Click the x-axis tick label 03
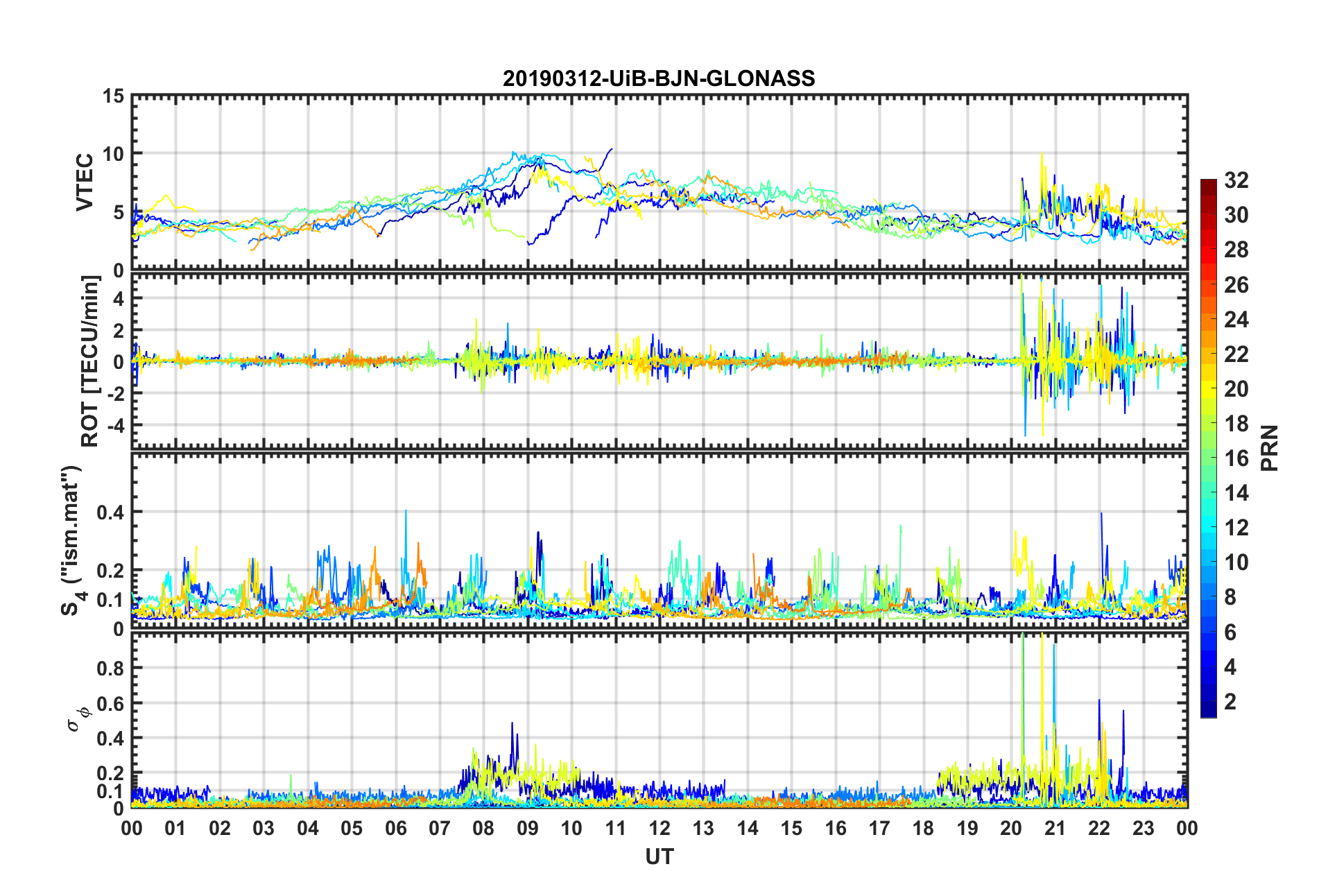Image resolution: width=1319 pixels, height=896 pixels. [x=264, y=828]
